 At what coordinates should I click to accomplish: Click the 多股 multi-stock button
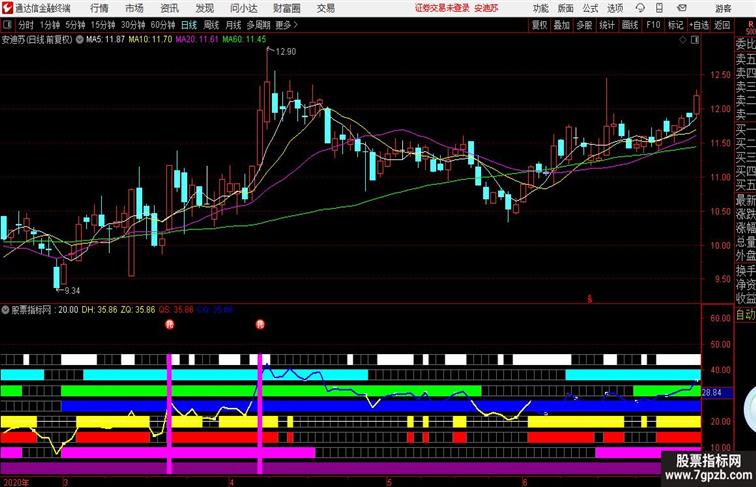coord(584,25)
